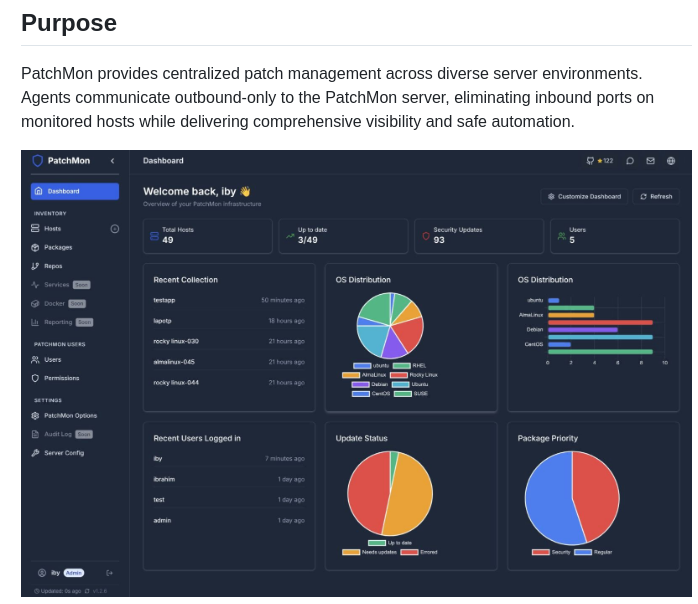Click the GitHub star count icon
The height and width of the screenshot is (604, 698).
[590, 161]
